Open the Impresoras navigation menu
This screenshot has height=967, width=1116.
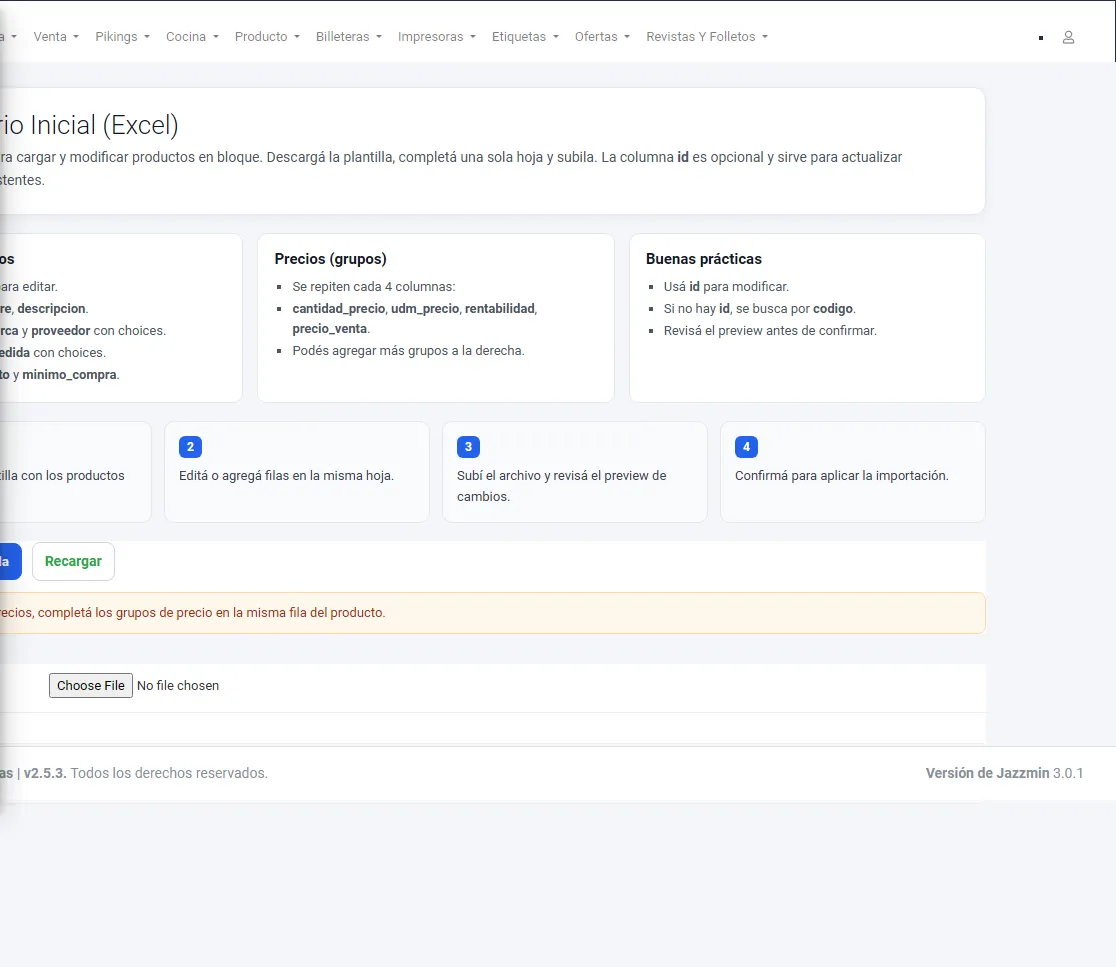(436, 37)
